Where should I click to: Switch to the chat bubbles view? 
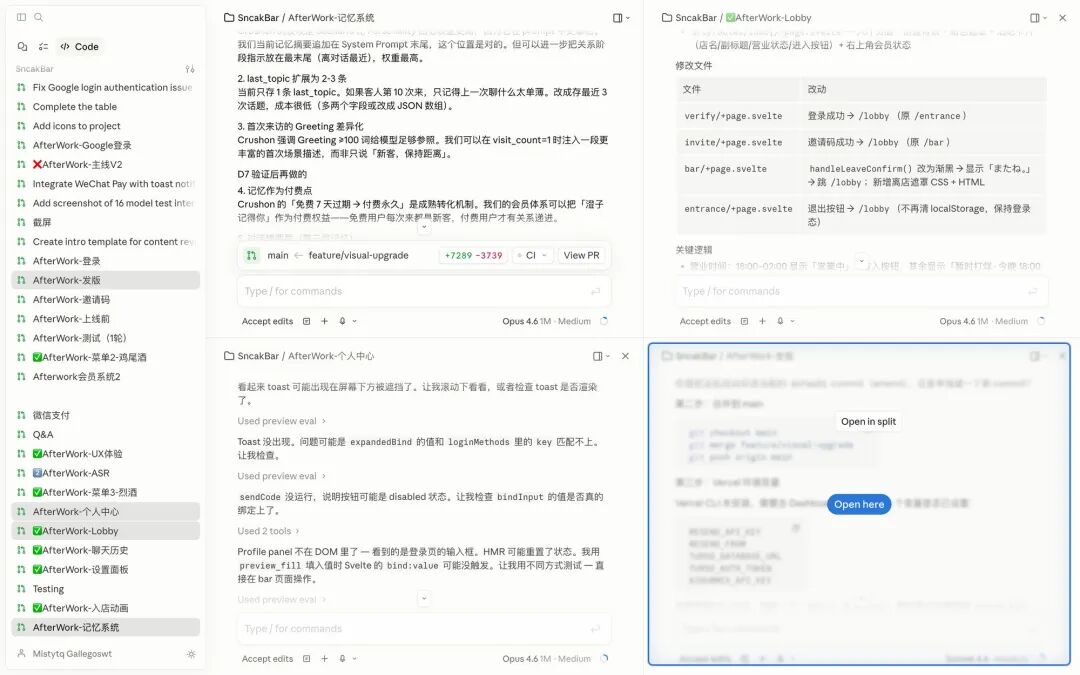click(22, 46)
